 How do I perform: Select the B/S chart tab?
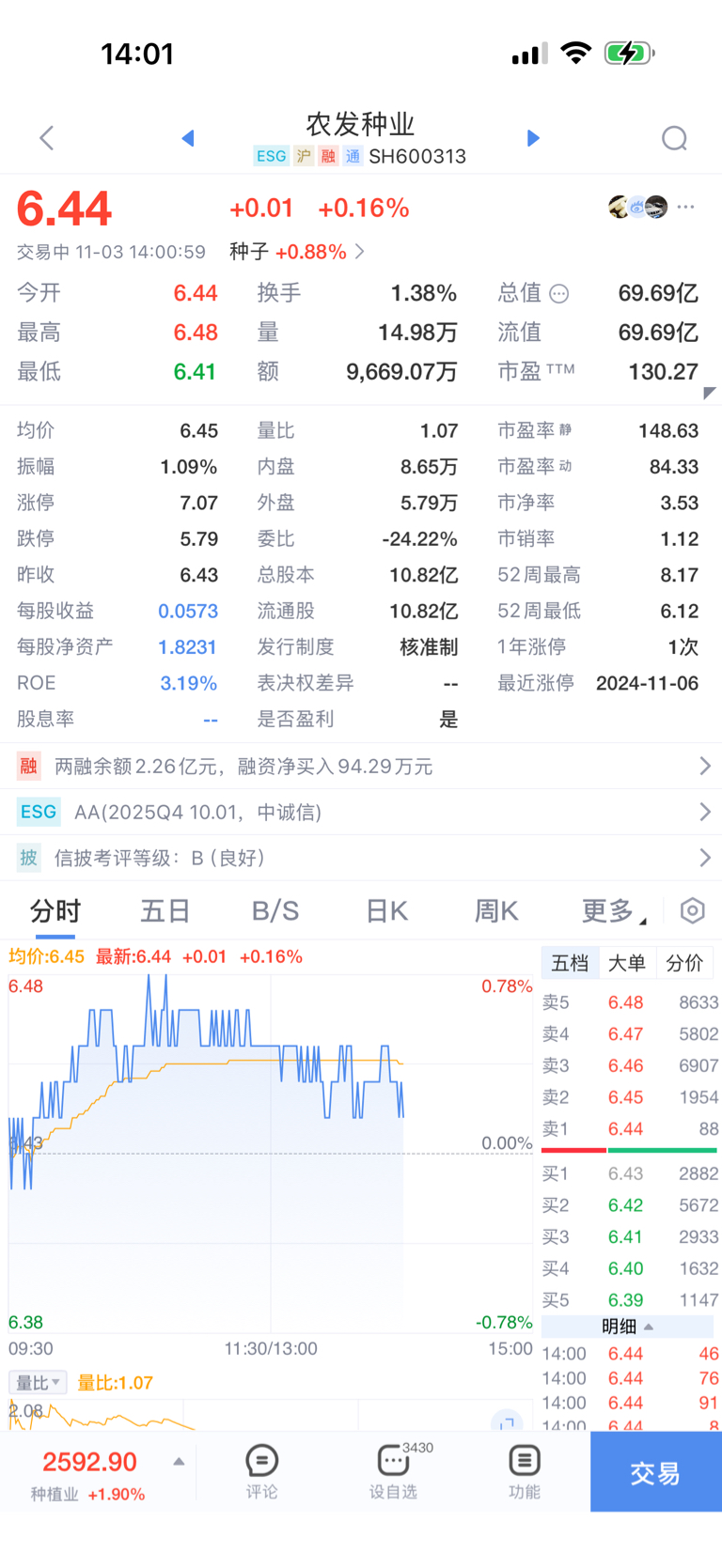point(275,910)
